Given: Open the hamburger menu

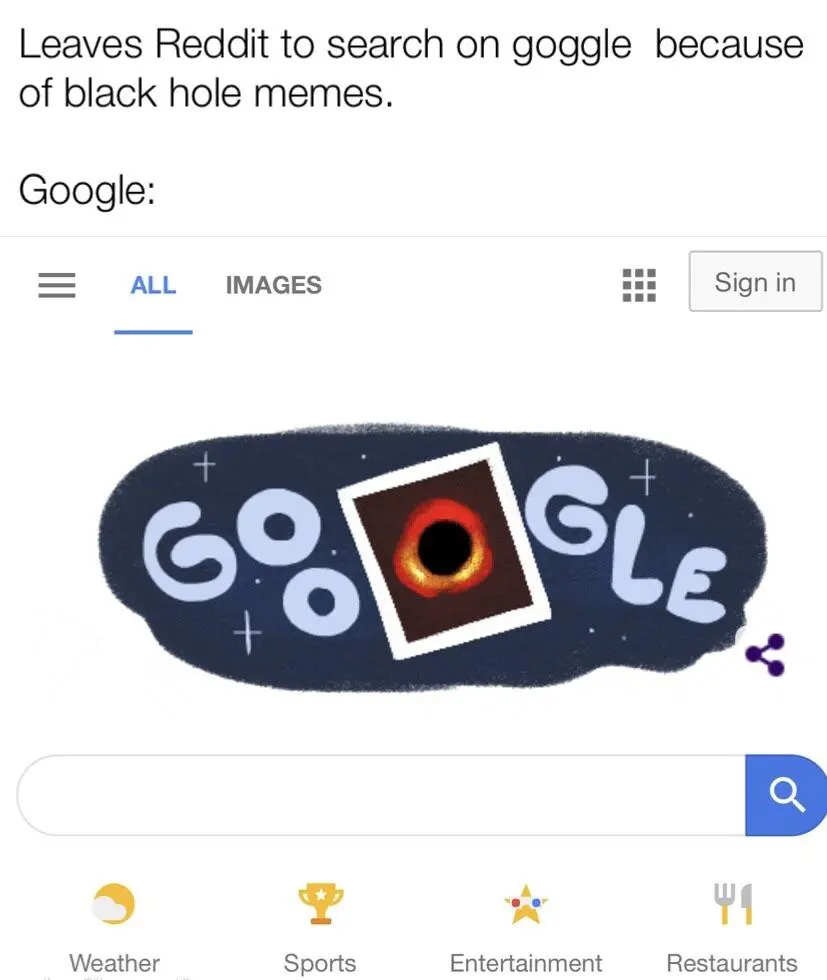Looking at the screenshot, I should [57, 285].
